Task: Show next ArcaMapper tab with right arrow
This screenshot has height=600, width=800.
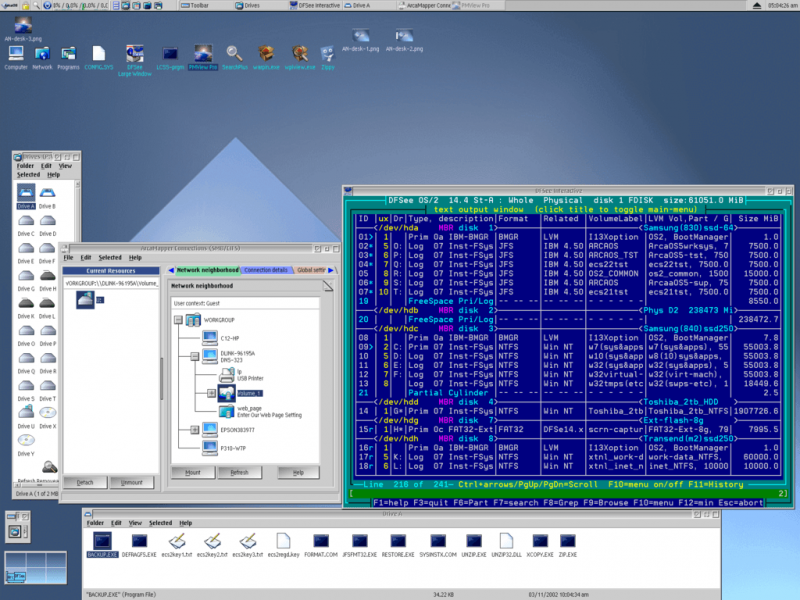Action: click(331, 270)
